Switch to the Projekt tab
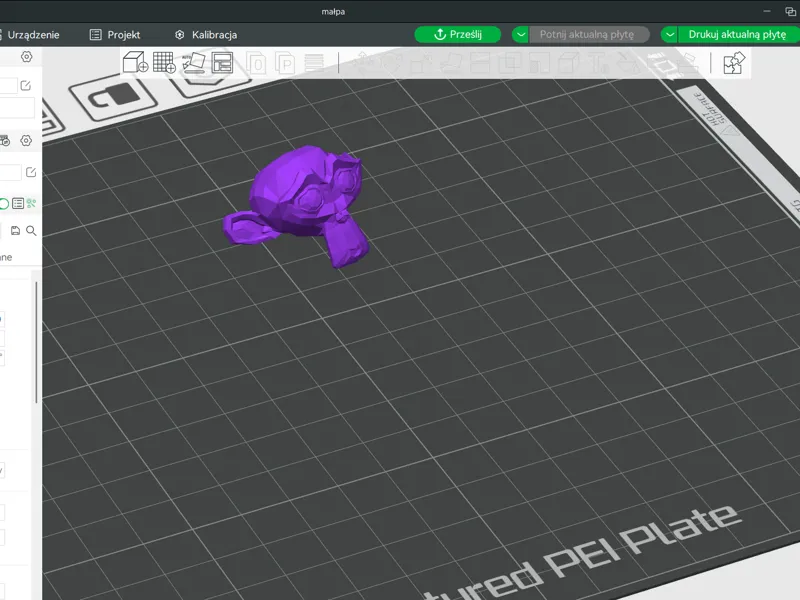Viewport: 800px width, 600px height. (x=115, y=35)
